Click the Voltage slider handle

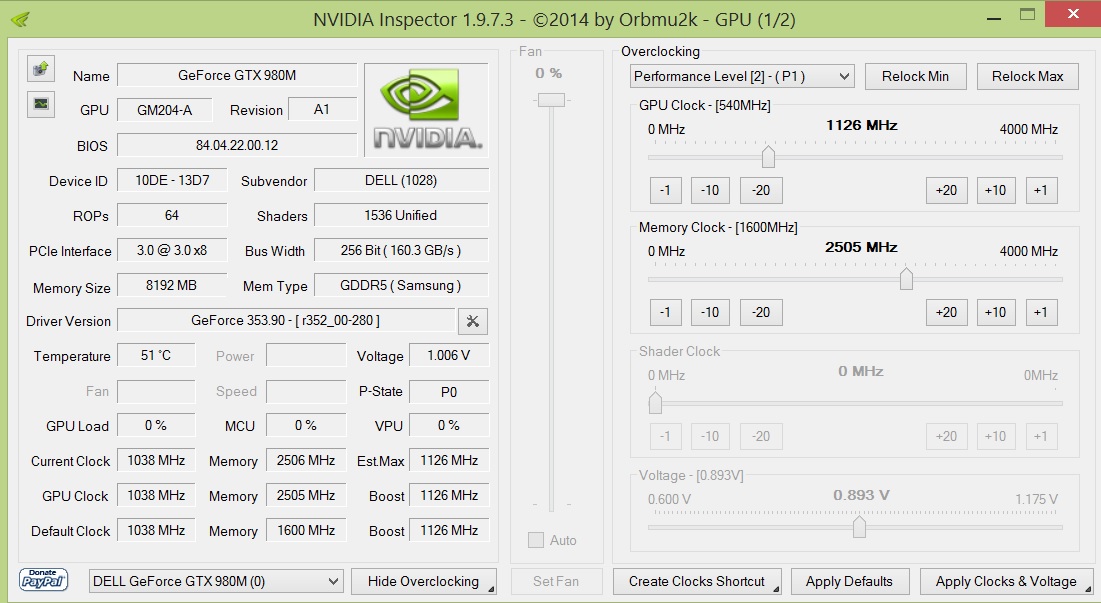coord(859,526)
